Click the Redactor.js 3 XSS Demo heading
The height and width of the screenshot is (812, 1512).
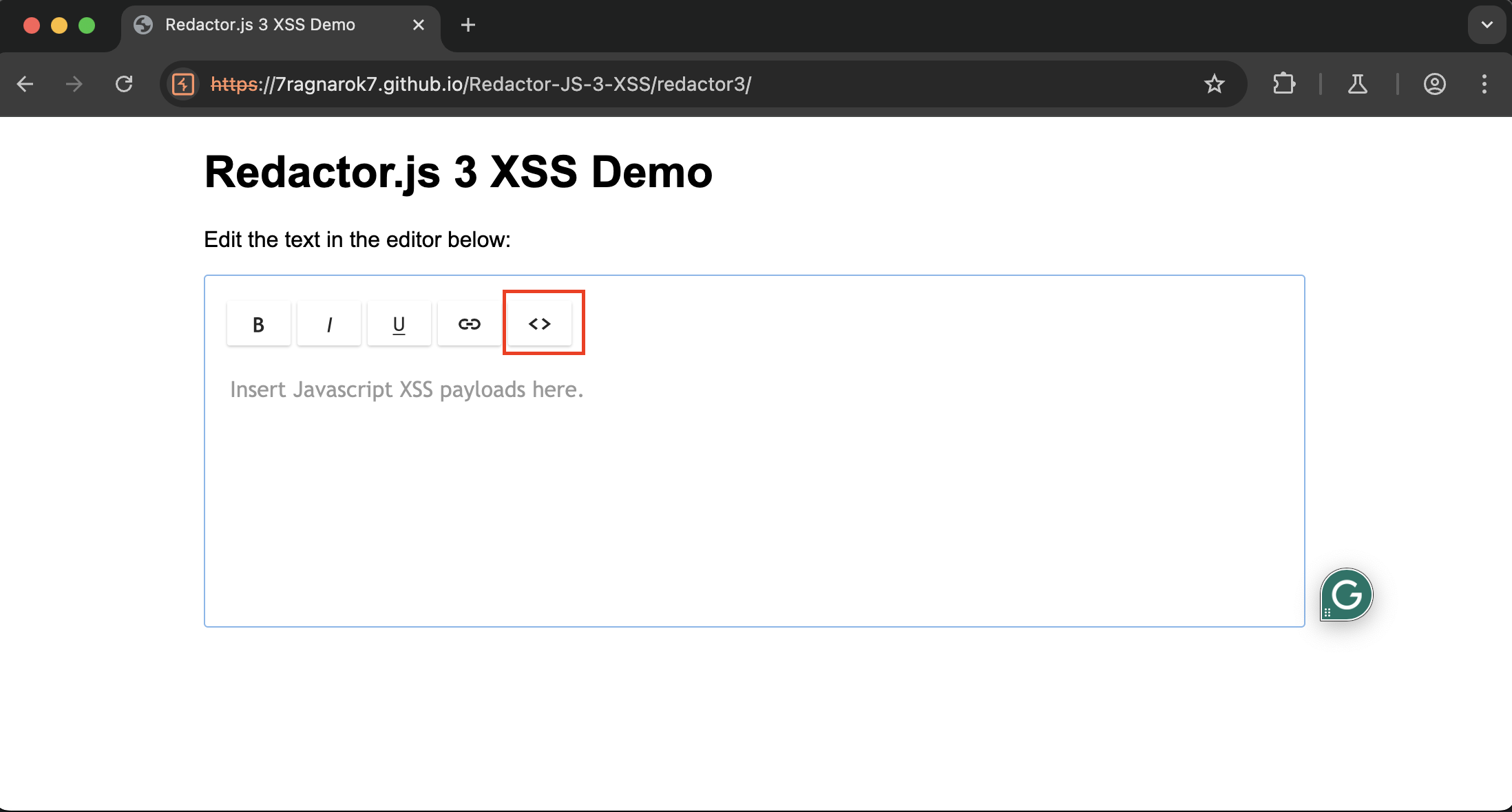tap(459, 171)
